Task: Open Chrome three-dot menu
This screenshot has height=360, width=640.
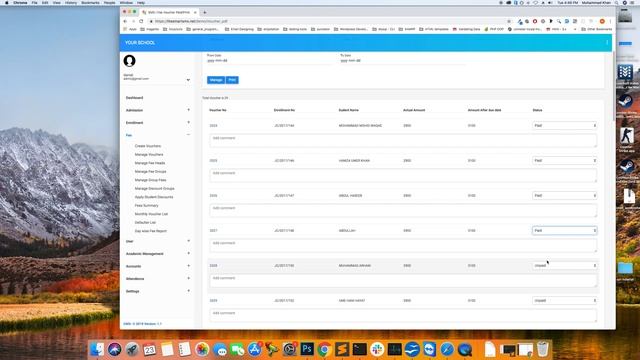Action: coord(611,21)
